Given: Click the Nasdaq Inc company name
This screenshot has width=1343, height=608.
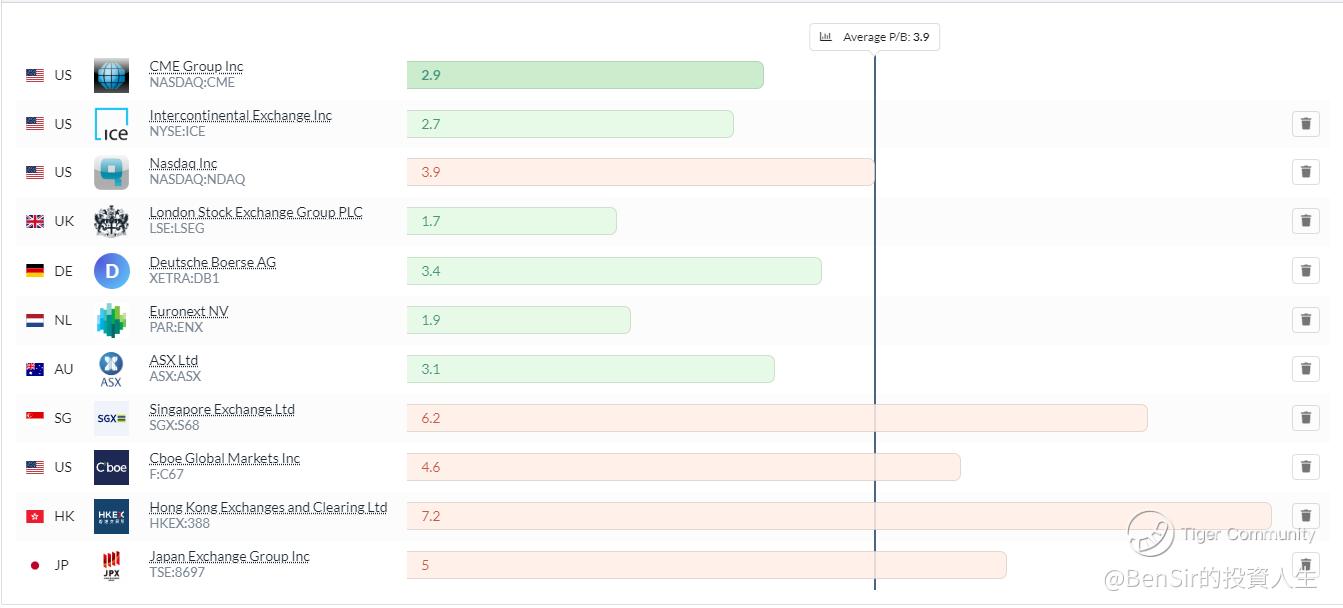Looking at the screenshot, I should coord(183,164).
